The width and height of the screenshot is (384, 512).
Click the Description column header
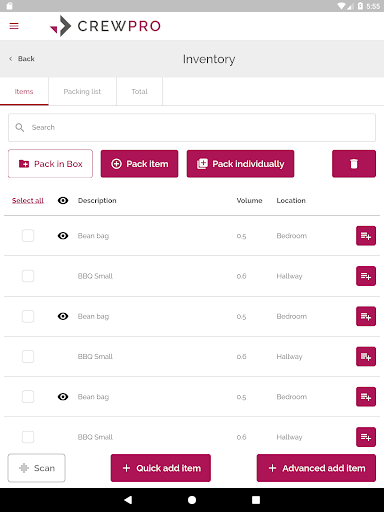(x=97, y=200)
